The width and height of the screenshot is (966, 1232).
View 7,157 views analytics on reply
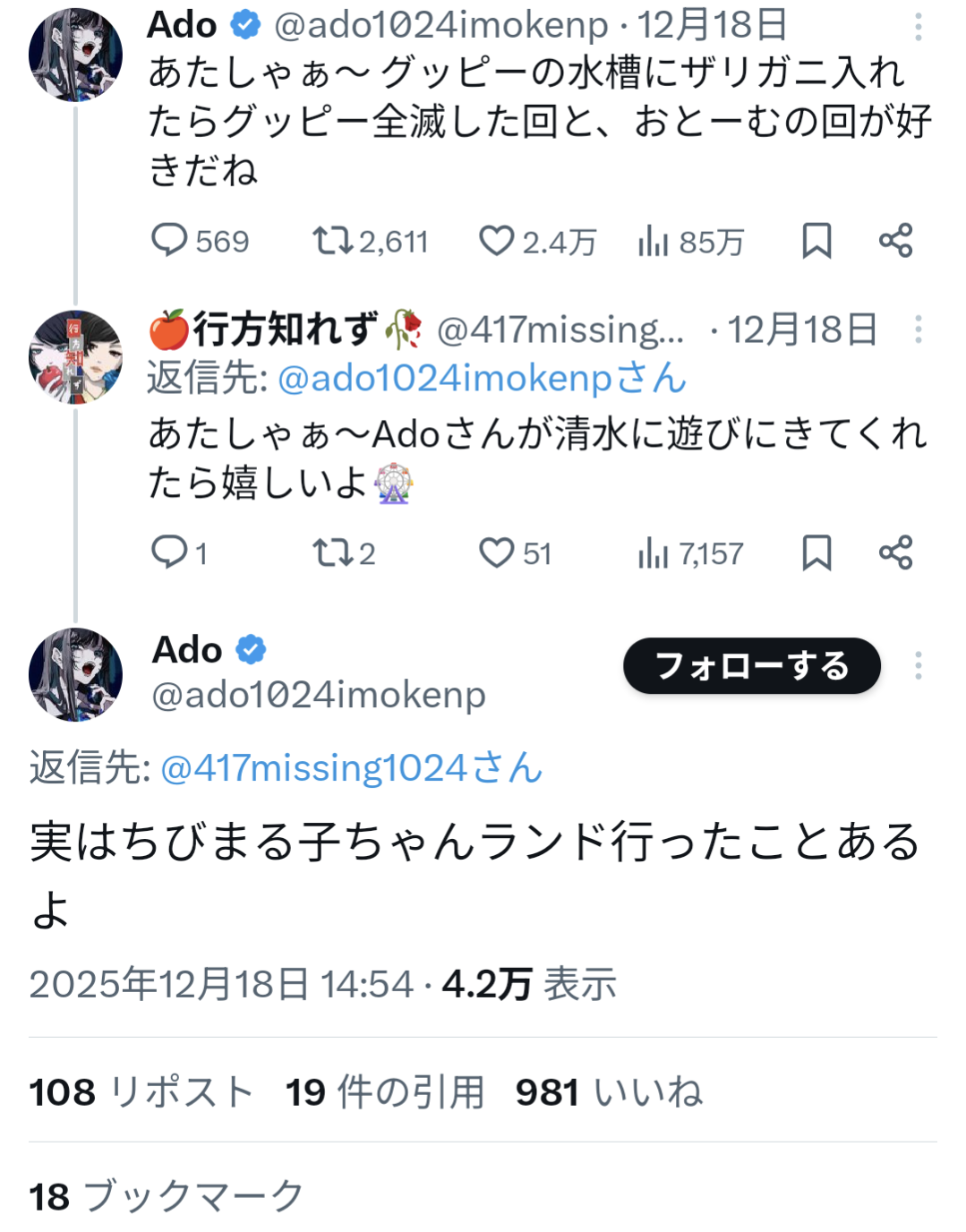coord(654,553)
